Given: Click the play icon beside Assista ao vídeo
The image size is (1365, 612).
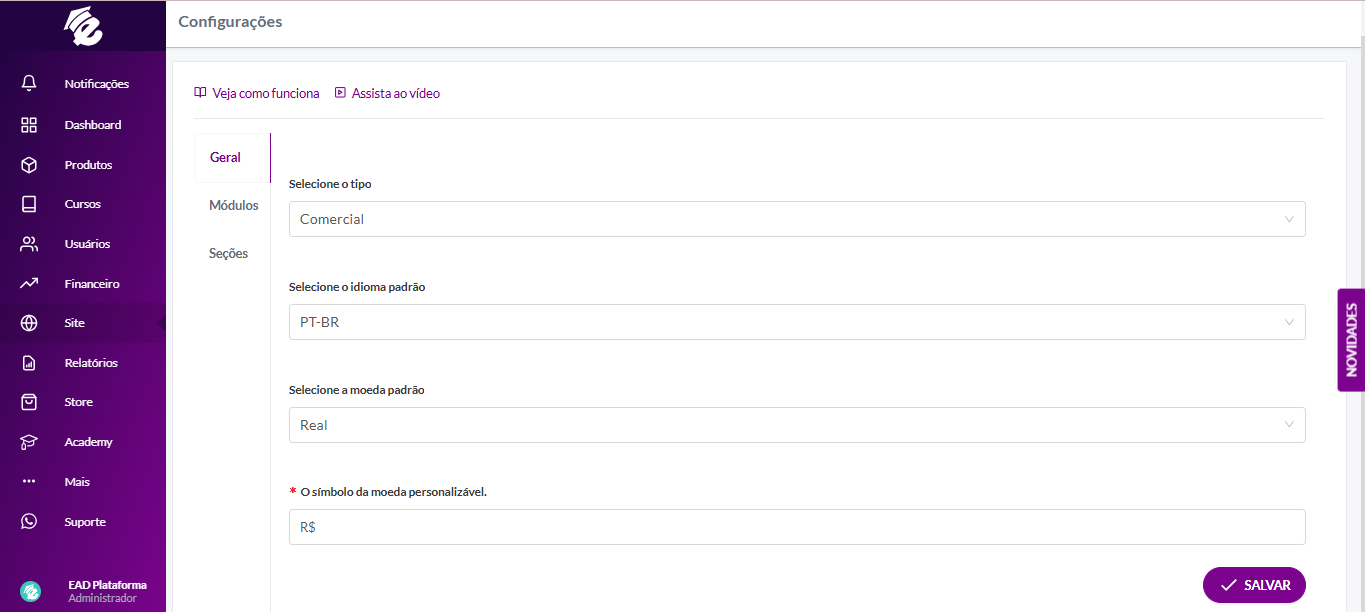Looking at the screenshot, I should 340,93.
